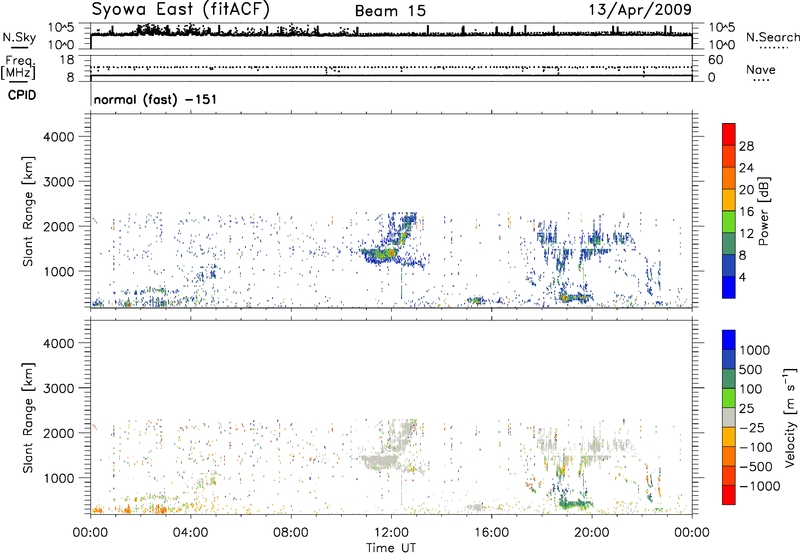Click the Power colorbar blue bottom segment
The height and width of the screenshot is (554, 800).
coord(729,287)
